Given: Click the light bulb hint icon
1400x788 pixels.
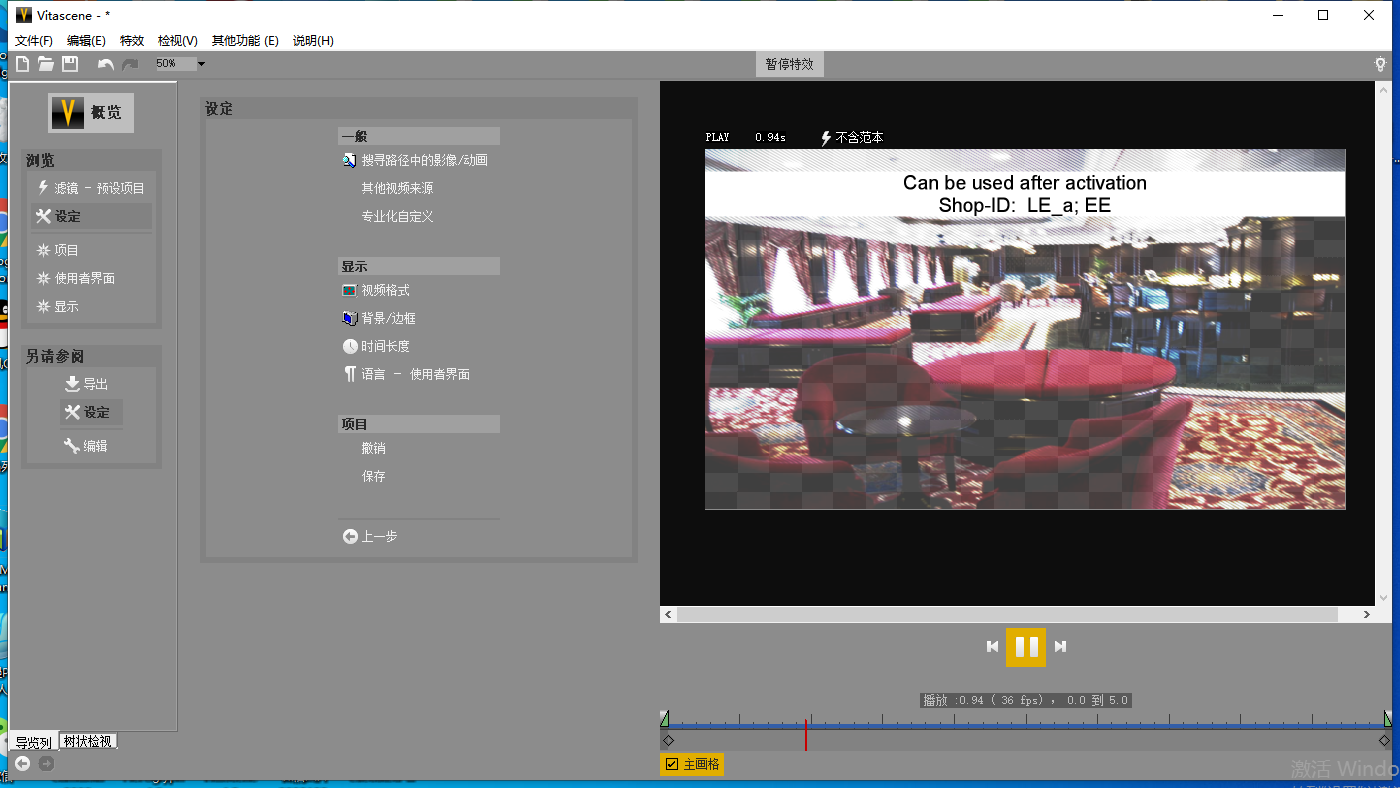Looking at the screenshot, I should (1381, 64).
